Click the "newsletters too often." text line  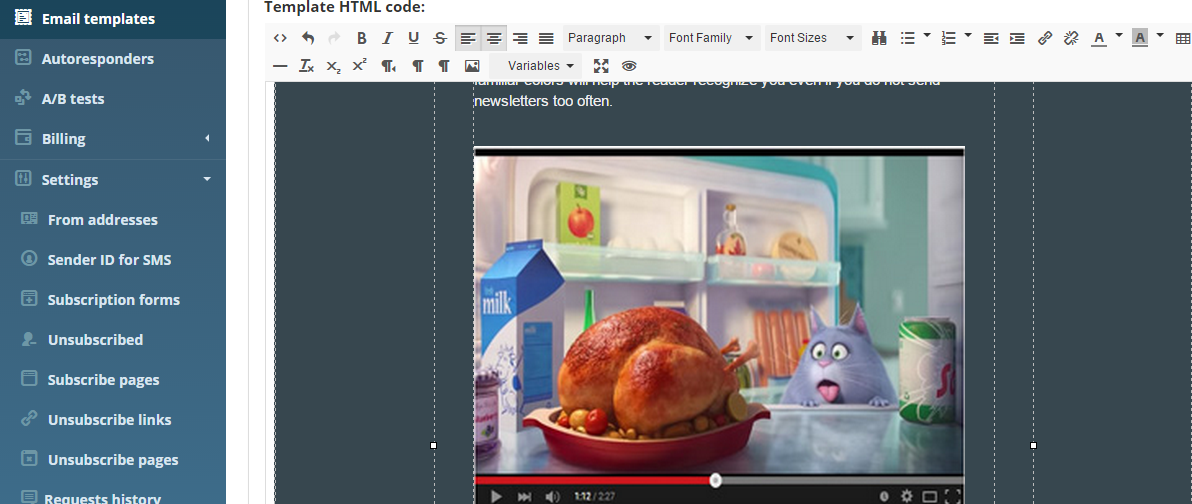(543, 100)
